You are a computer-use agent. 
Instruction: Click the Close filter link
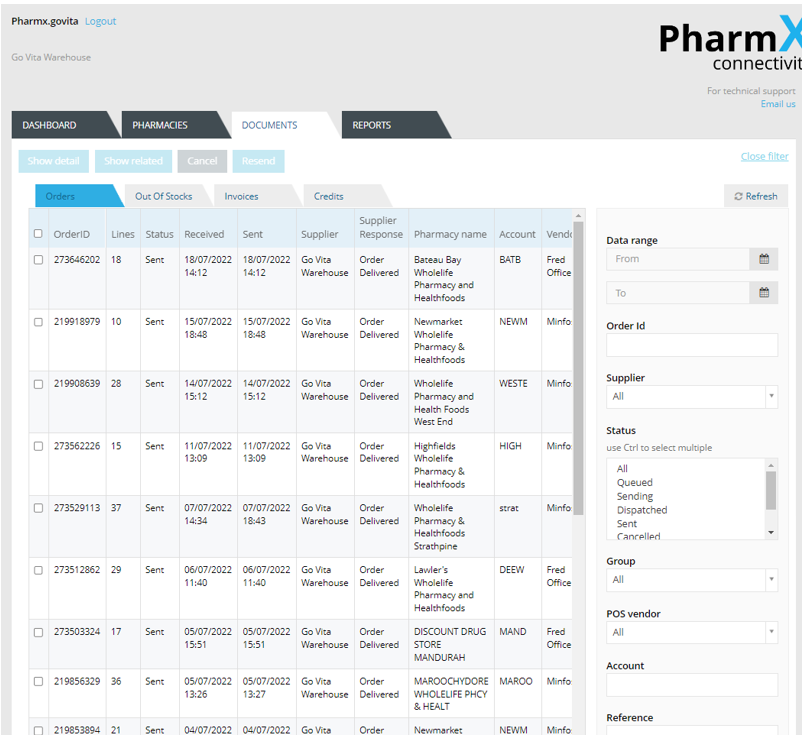point(764,156)
